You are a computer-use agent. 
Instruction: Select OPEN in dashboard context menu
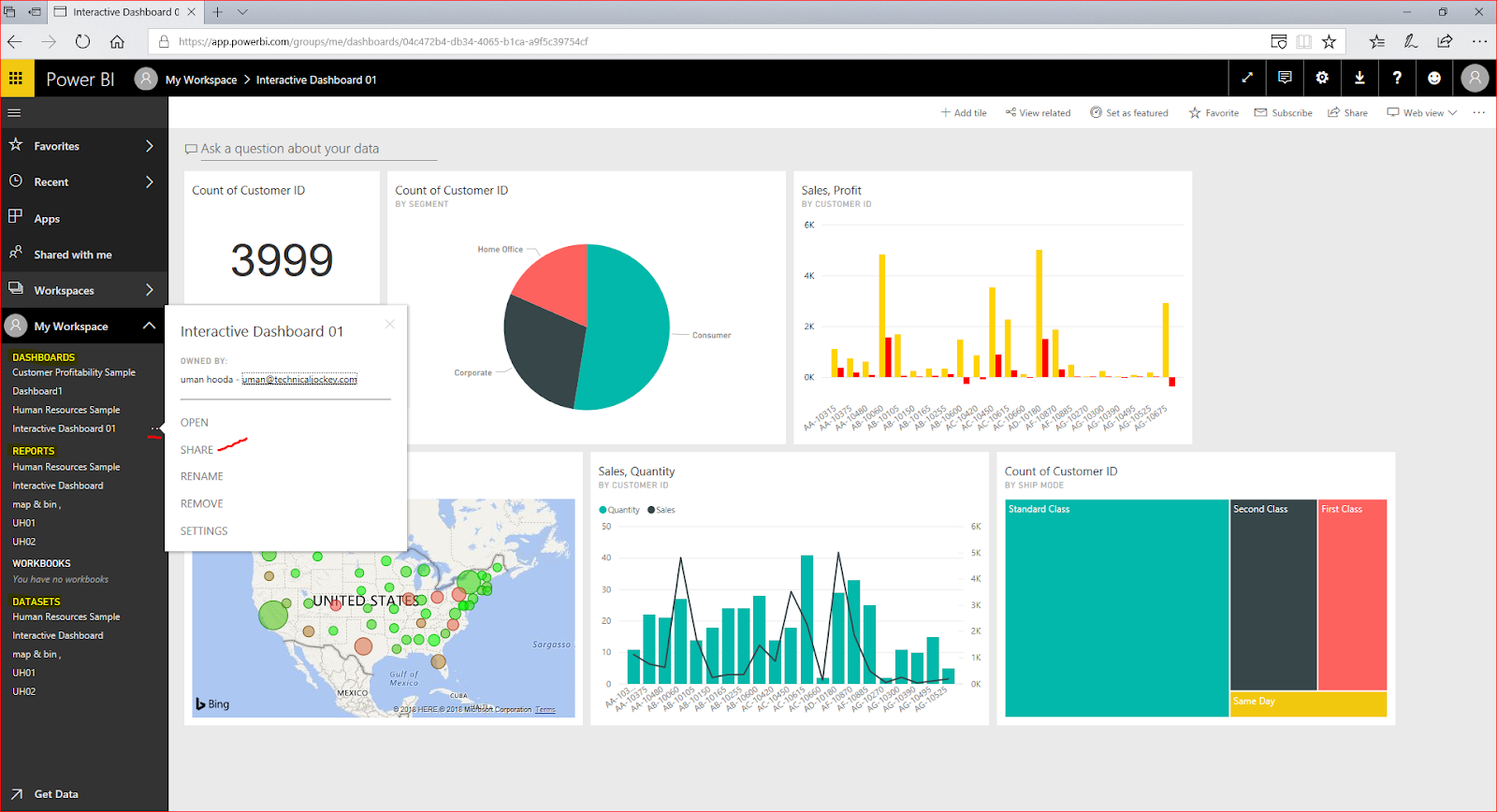pos(195,423)
